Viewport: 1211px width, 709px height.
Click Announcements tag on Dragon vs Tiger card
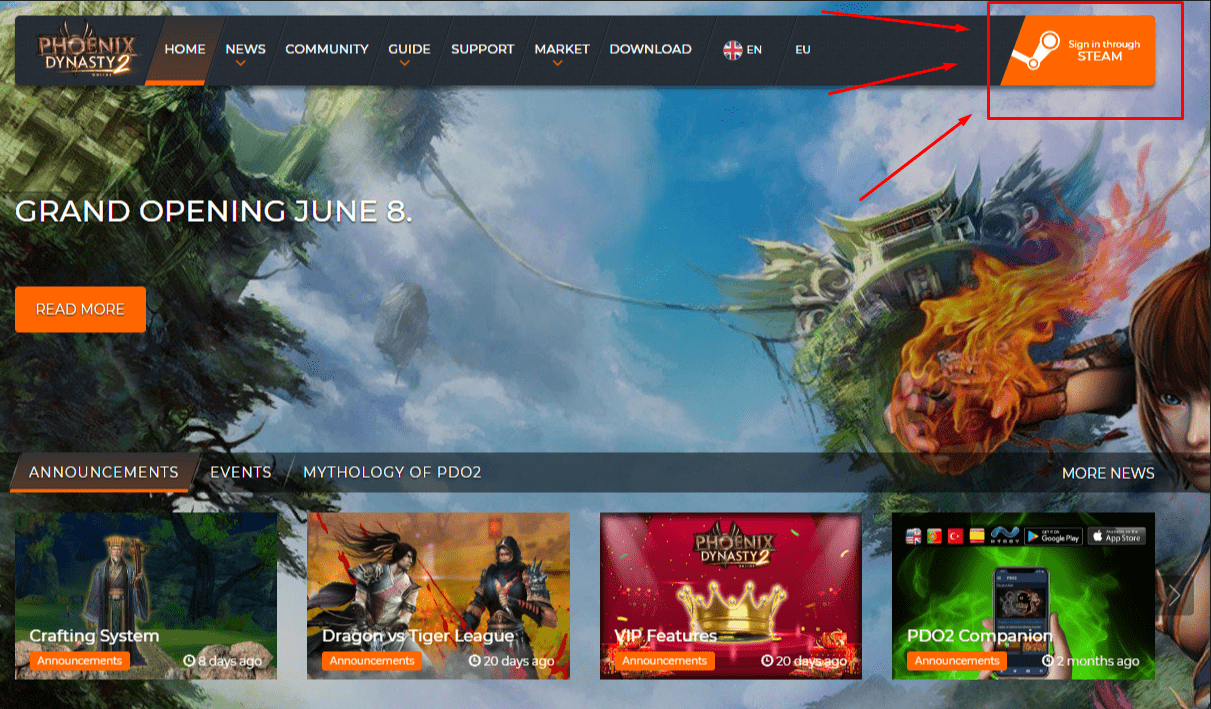(x=372, y=661)
